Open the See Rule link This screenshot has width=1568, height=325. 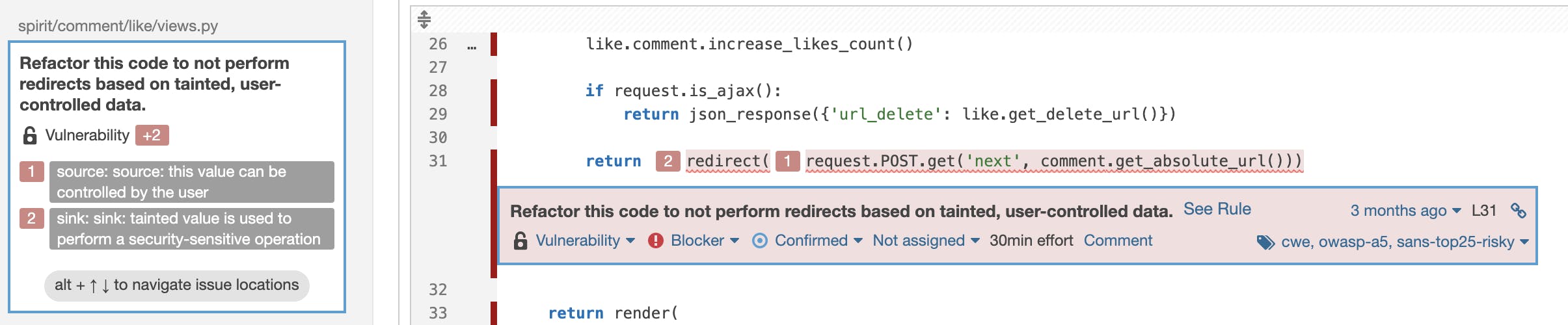tap(1217, 209)
